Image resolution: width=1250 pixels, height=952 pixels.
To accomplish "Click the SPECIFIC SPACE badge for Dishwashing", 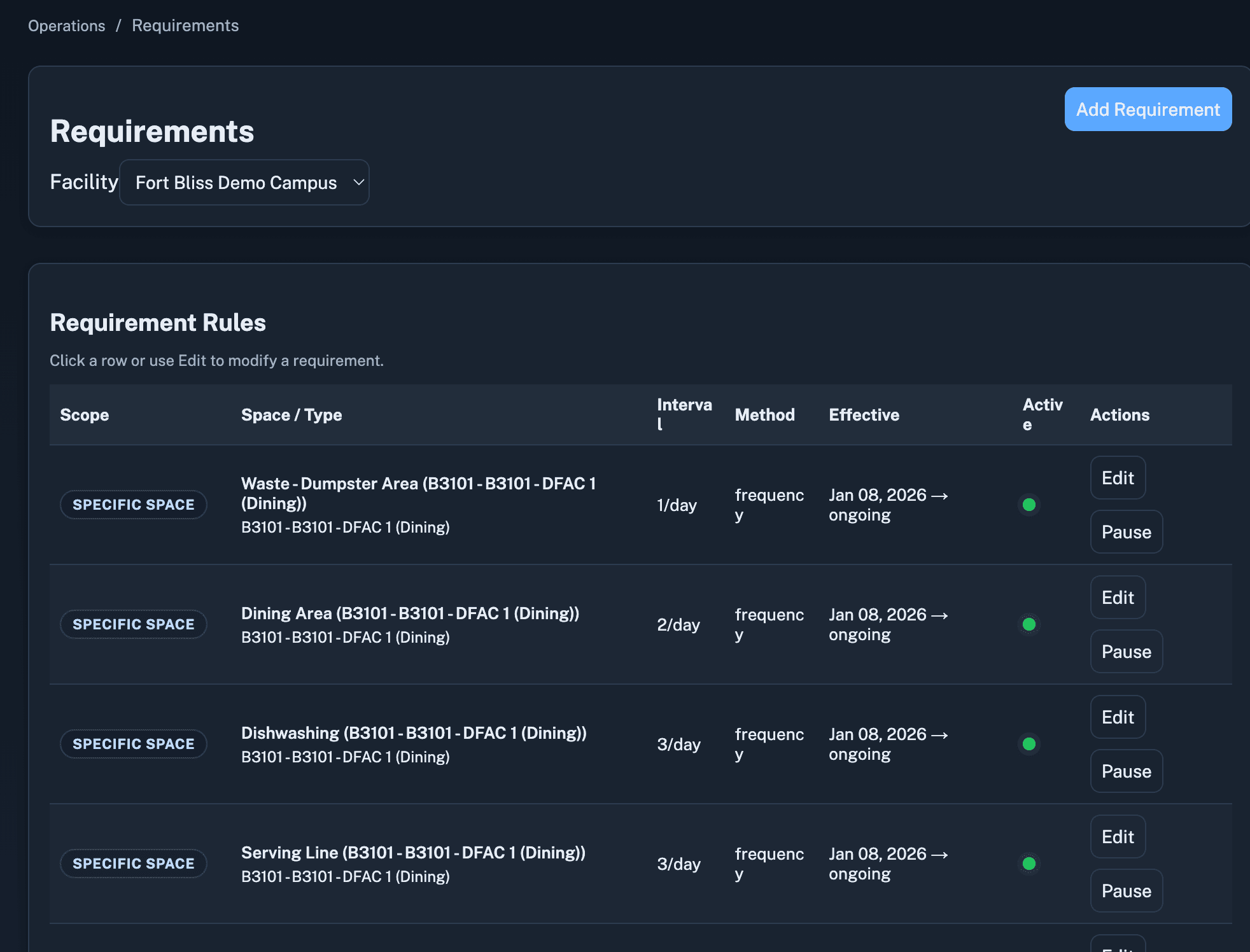I will tap(133, 743).
